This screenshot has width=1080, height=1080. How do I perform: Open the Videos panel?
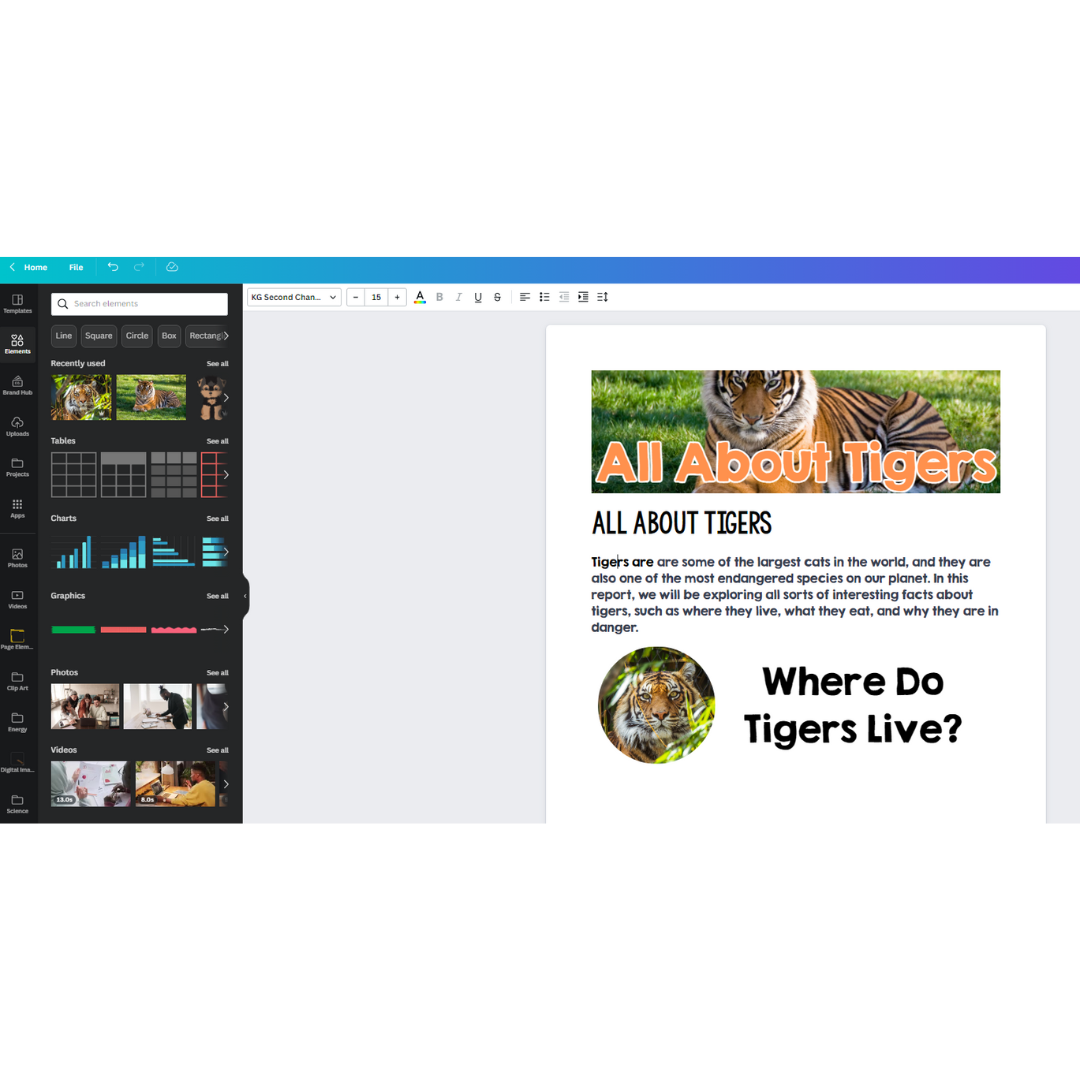coord(17,598)
